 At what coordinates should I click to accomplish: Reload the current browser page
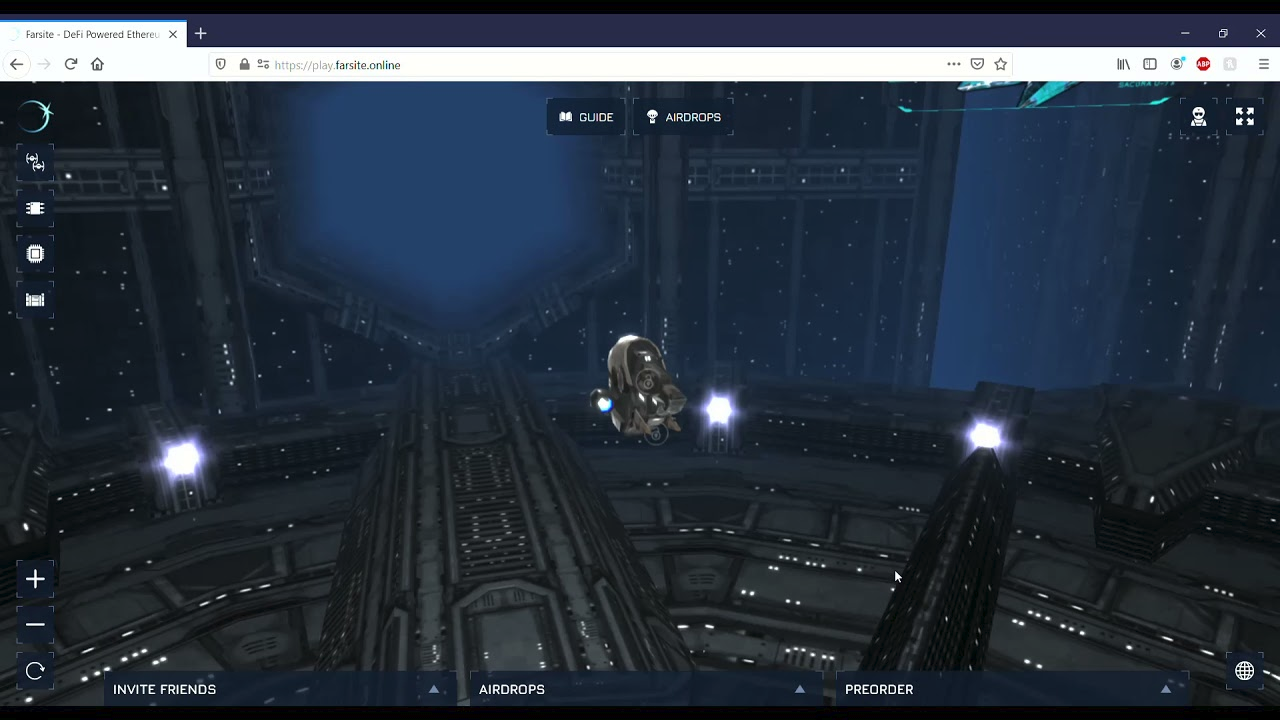[x=71, y=64]
